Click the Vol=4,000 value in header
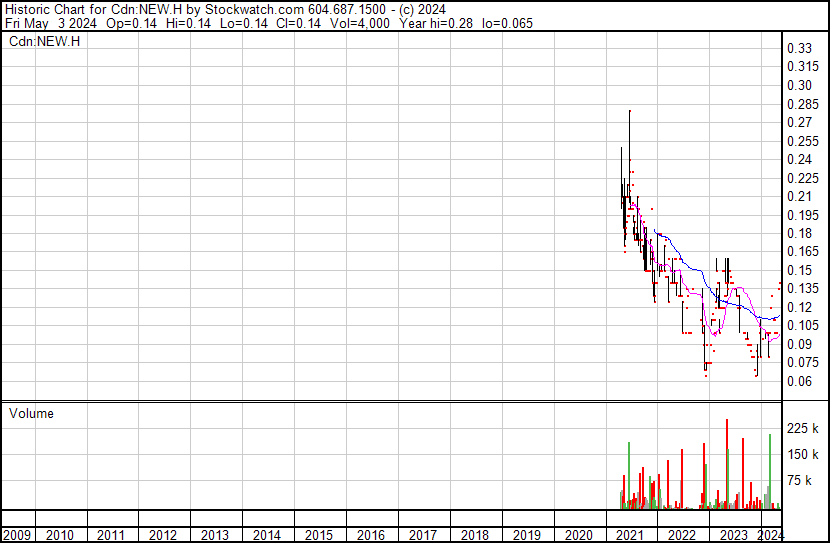The height and width of the screenshot is (543, 830). pos(360,23)
